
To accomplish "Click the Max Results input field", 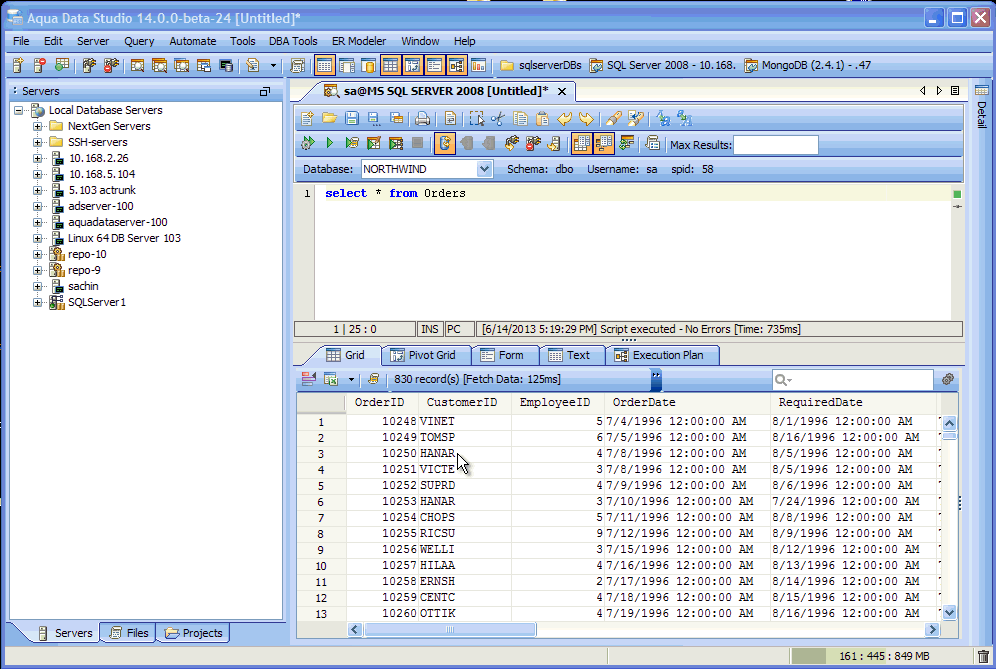I will [776, 145].
